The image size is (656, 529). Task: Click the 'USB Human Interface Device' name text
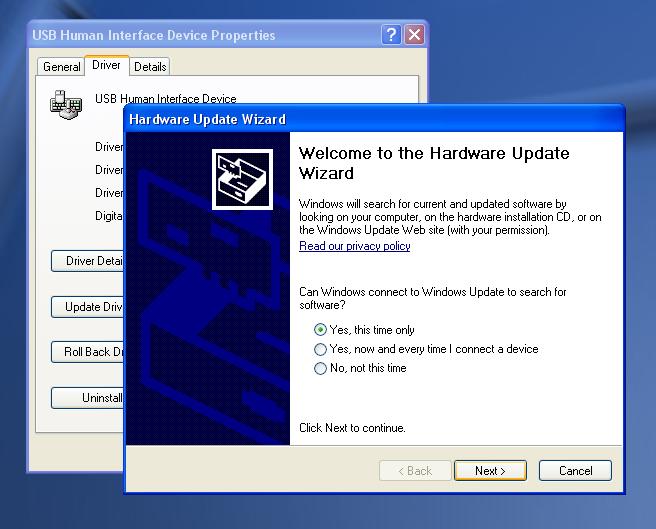point(166,99)
